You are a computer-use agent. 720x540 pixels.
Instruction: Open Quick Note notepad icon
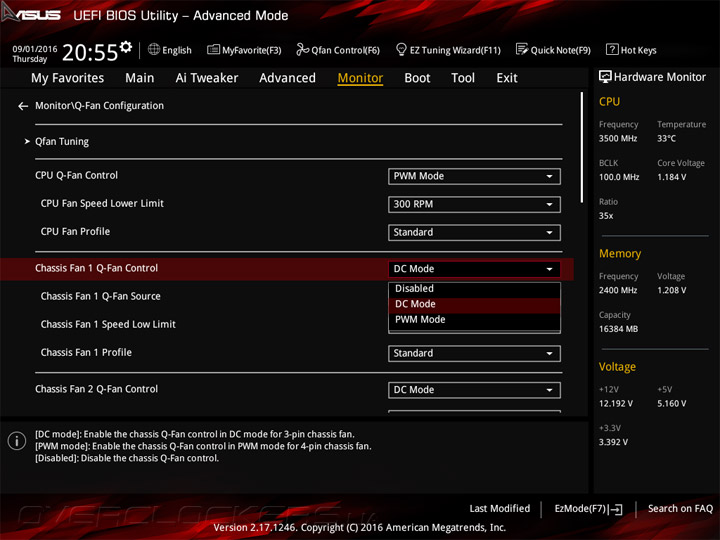pos(522,49)
